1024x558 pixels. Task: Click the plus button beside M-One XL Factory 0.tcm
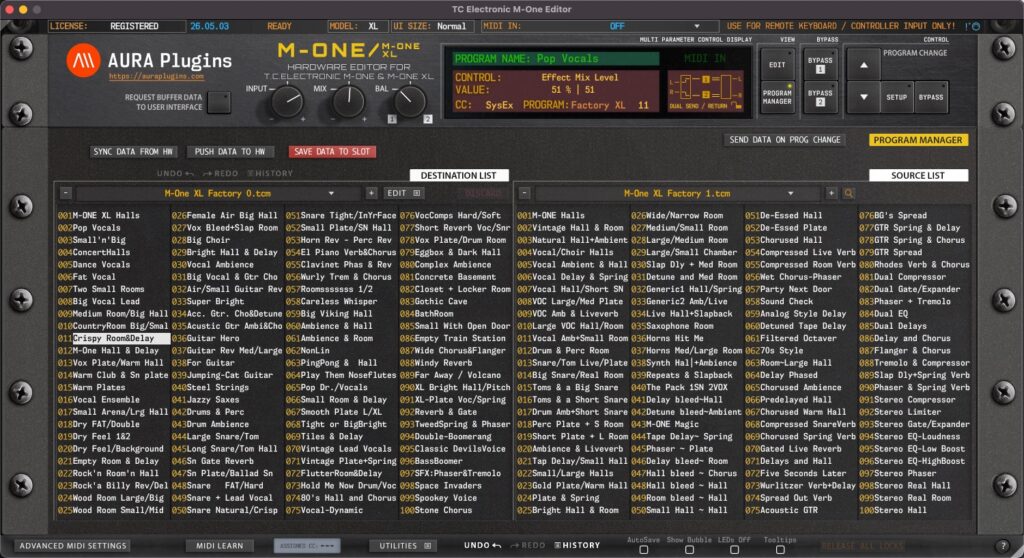click(x=371, y=193)
